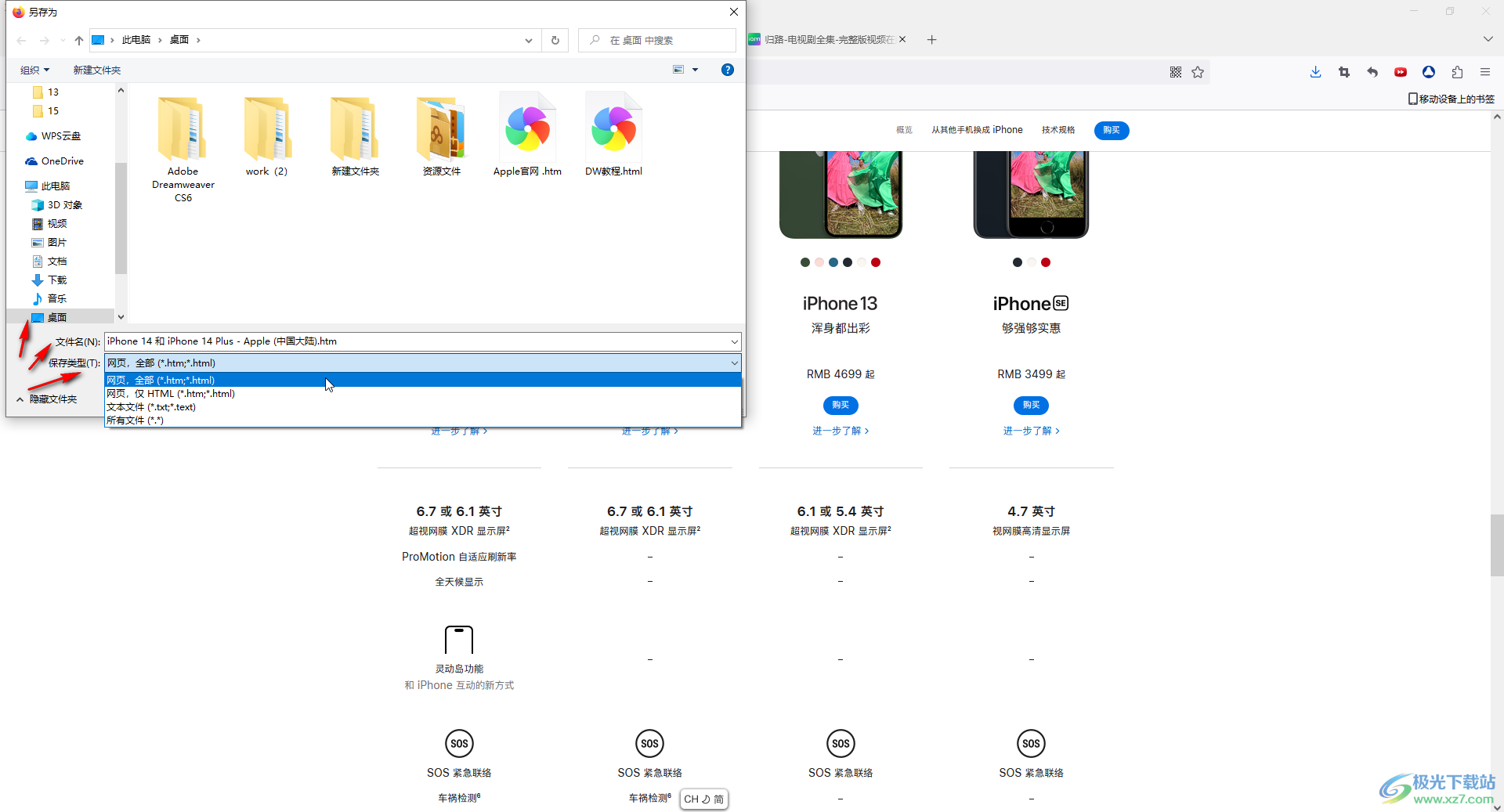Click the iPhone 13 product image

point(841,195)
